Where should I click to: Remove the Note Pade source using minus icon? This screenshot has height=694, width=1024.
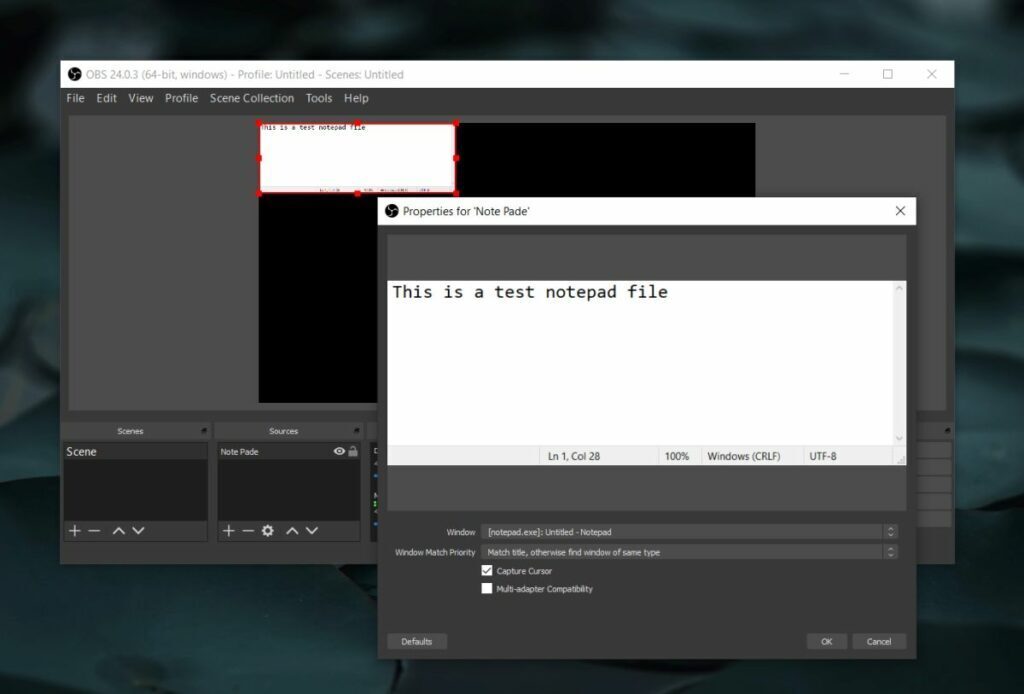(248, 531)
